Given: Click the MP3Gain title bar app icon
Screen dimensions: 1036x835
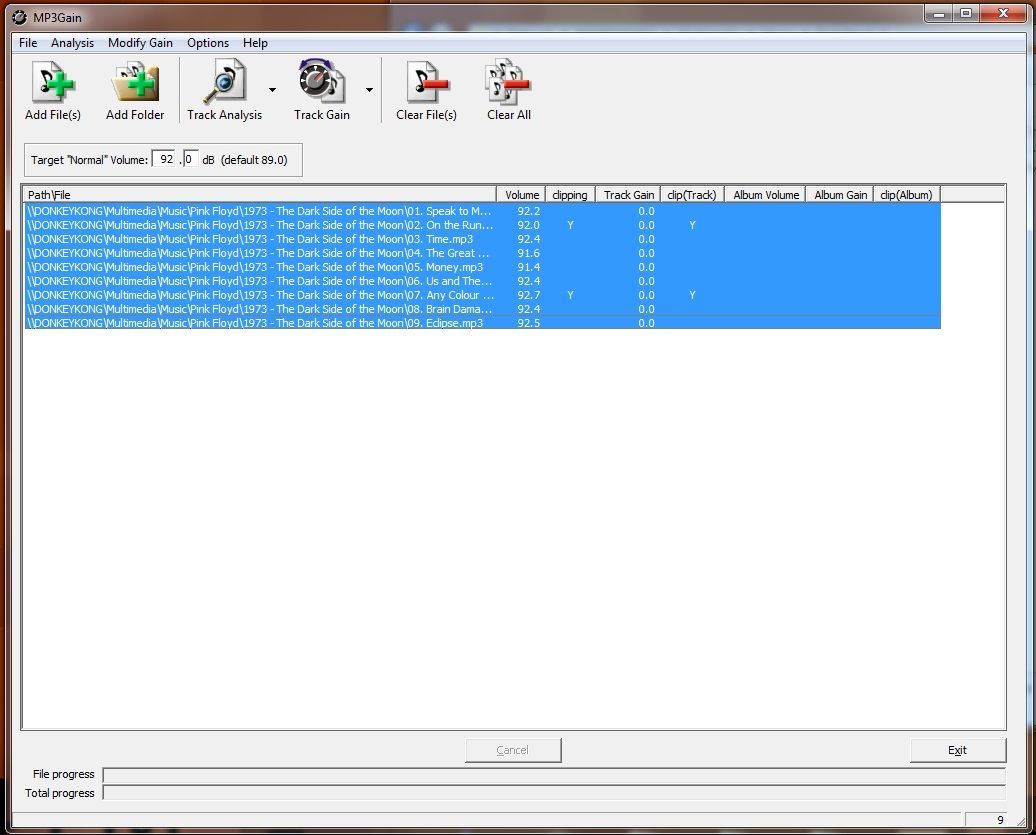Looking at the screenshot, I should tap(18, 15).
